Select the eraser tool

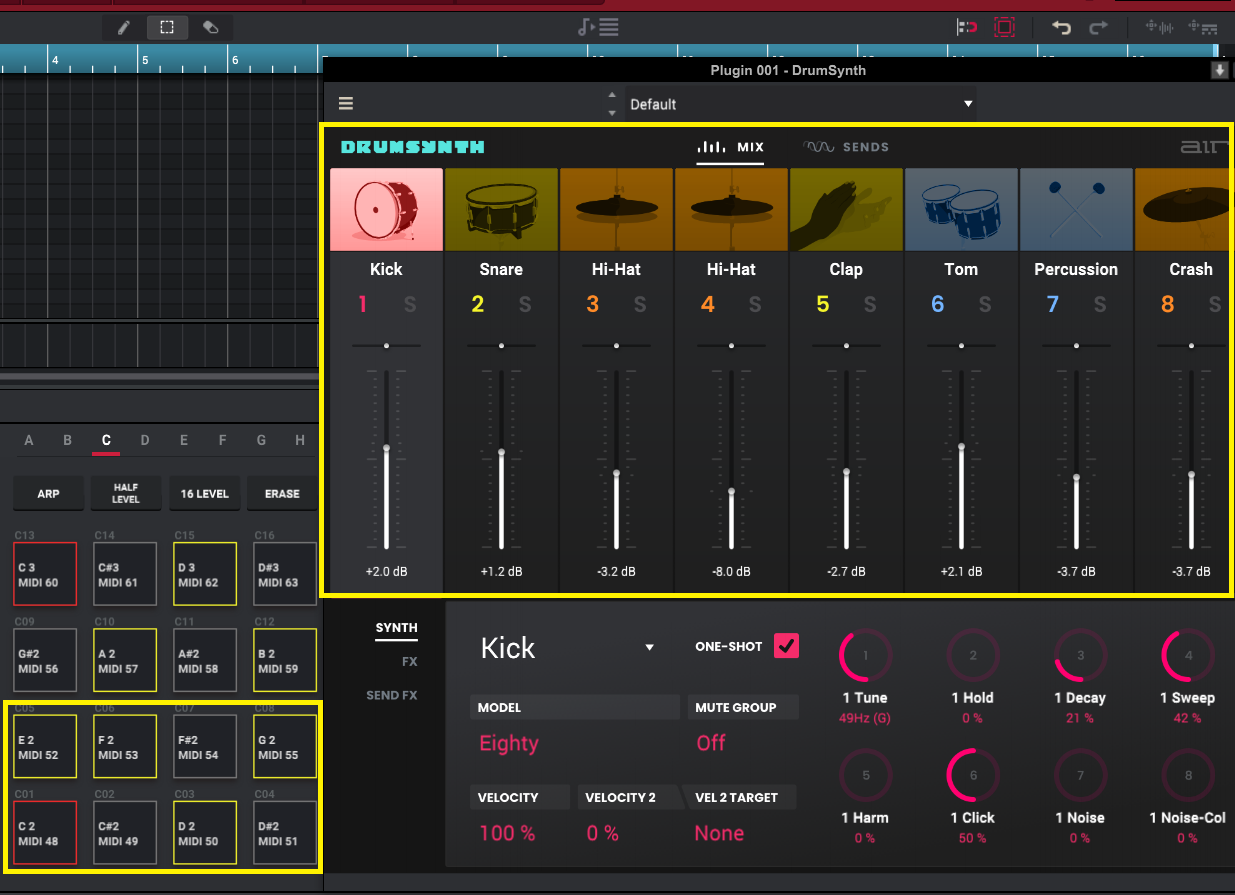(210, 28)
